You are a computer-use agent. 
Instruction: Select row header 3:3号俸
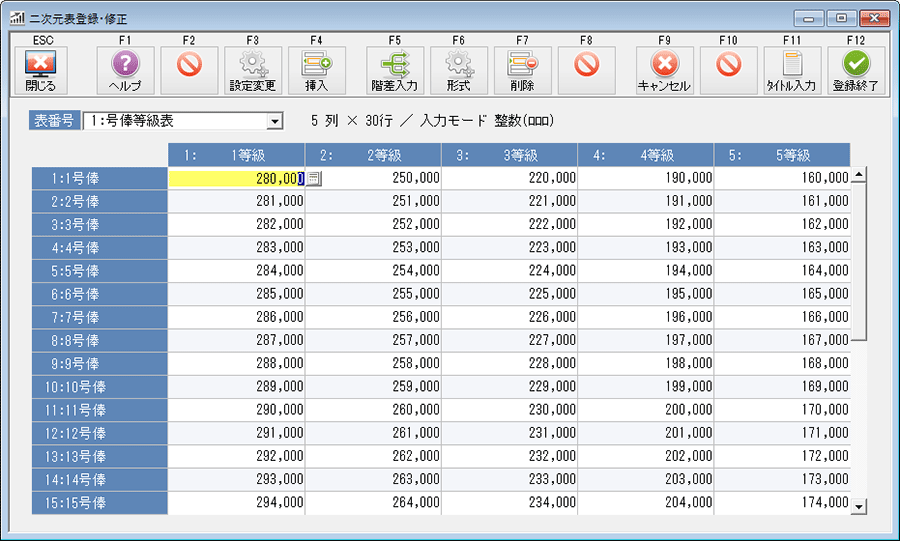point(99,224)
